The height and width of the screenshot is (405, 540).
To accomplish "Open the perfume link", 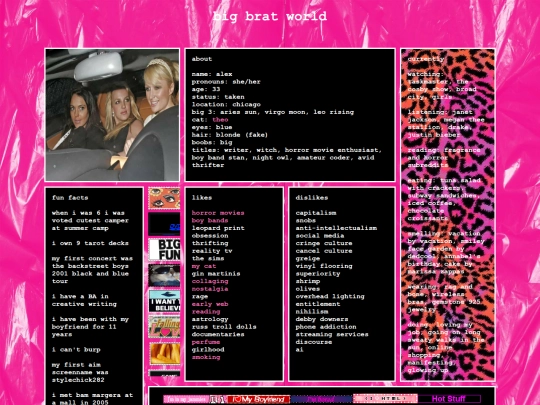I will (206, 342).
